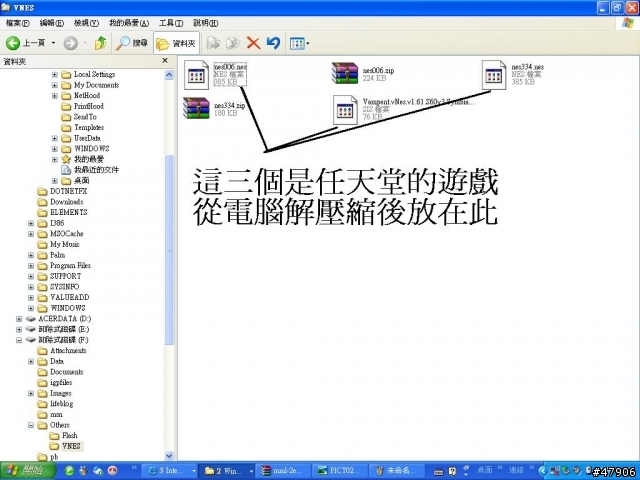Click the folder tree scroll down arrow
This screenshot has width=640, height=480.
(x=169, y=456)
